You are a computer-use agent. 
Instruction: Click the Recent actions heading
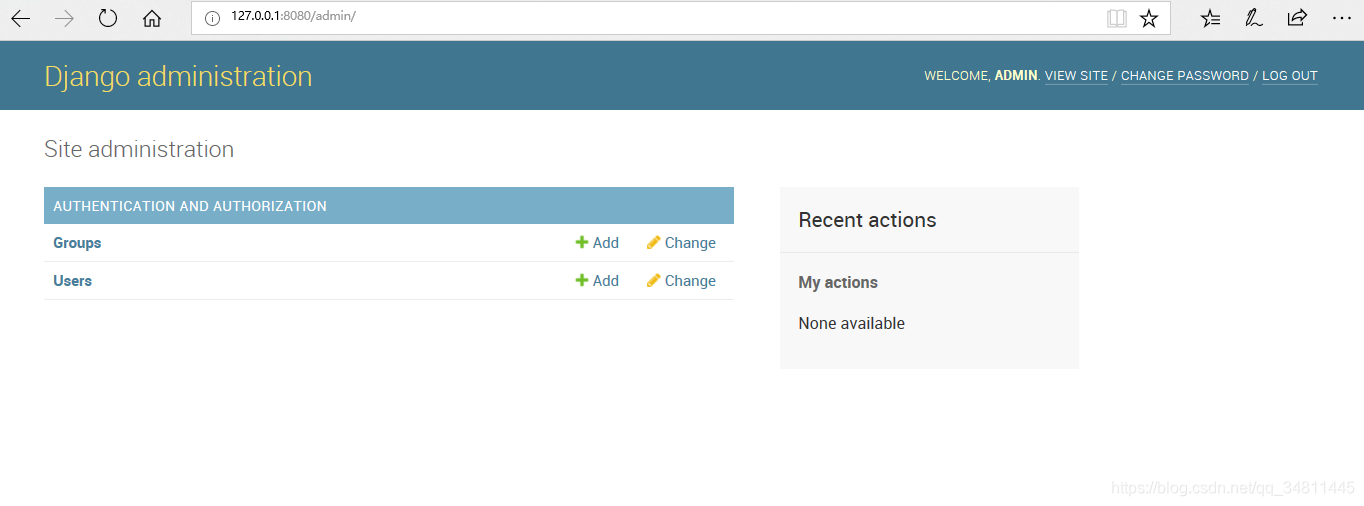pos(867,220)
